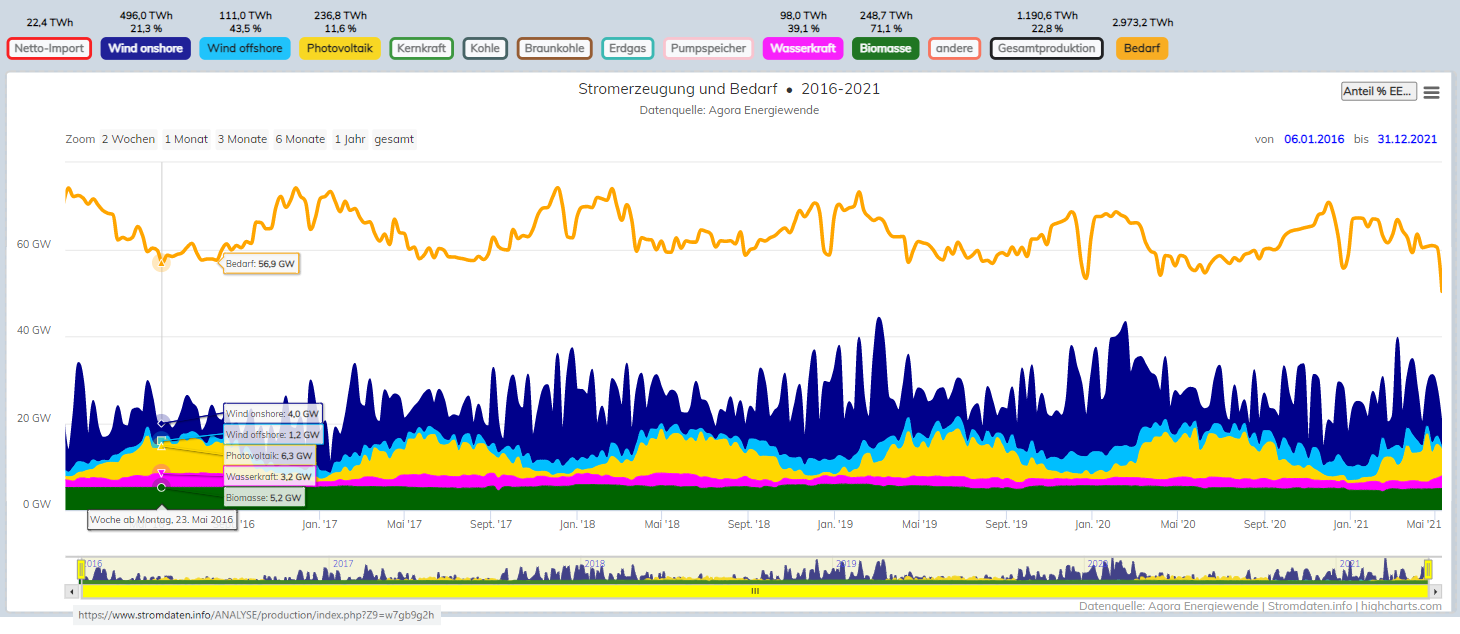
Task: Enable the Kernkraft series
Action: coord(421,48)
